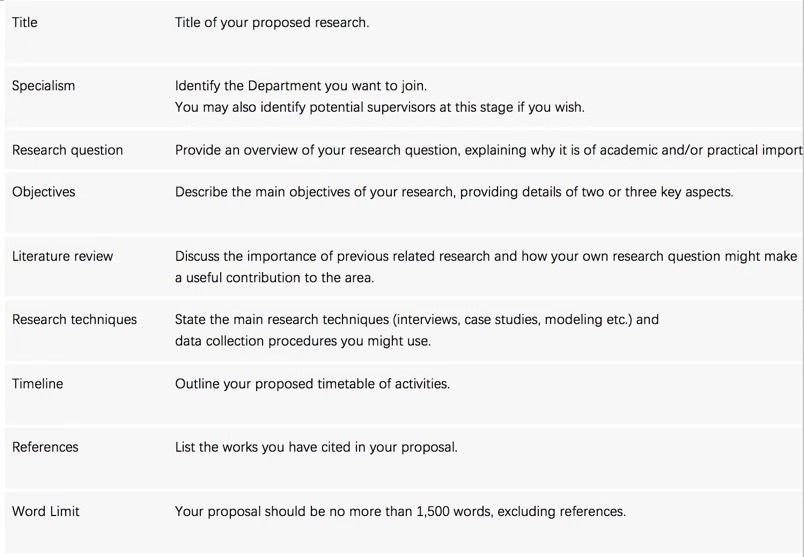This screenshot has height=557, width=804.
Task: Click the Literature review label
Action: (x=63, y=256)
